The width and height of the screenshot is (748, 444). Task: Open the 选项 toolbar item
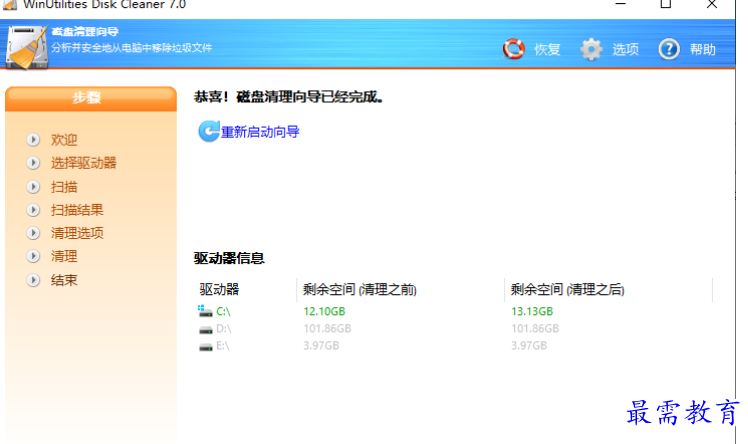pyautogui.click(x=625, y=49)
